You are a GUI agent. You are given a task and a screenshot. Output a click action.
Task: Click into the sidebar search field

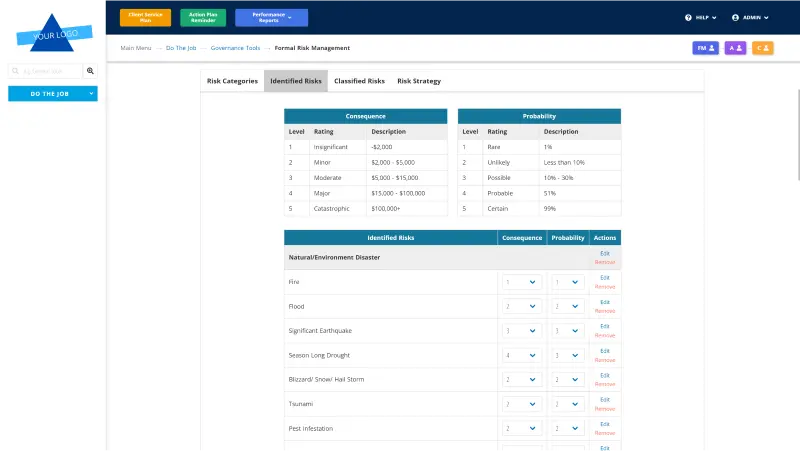[44, 71]
